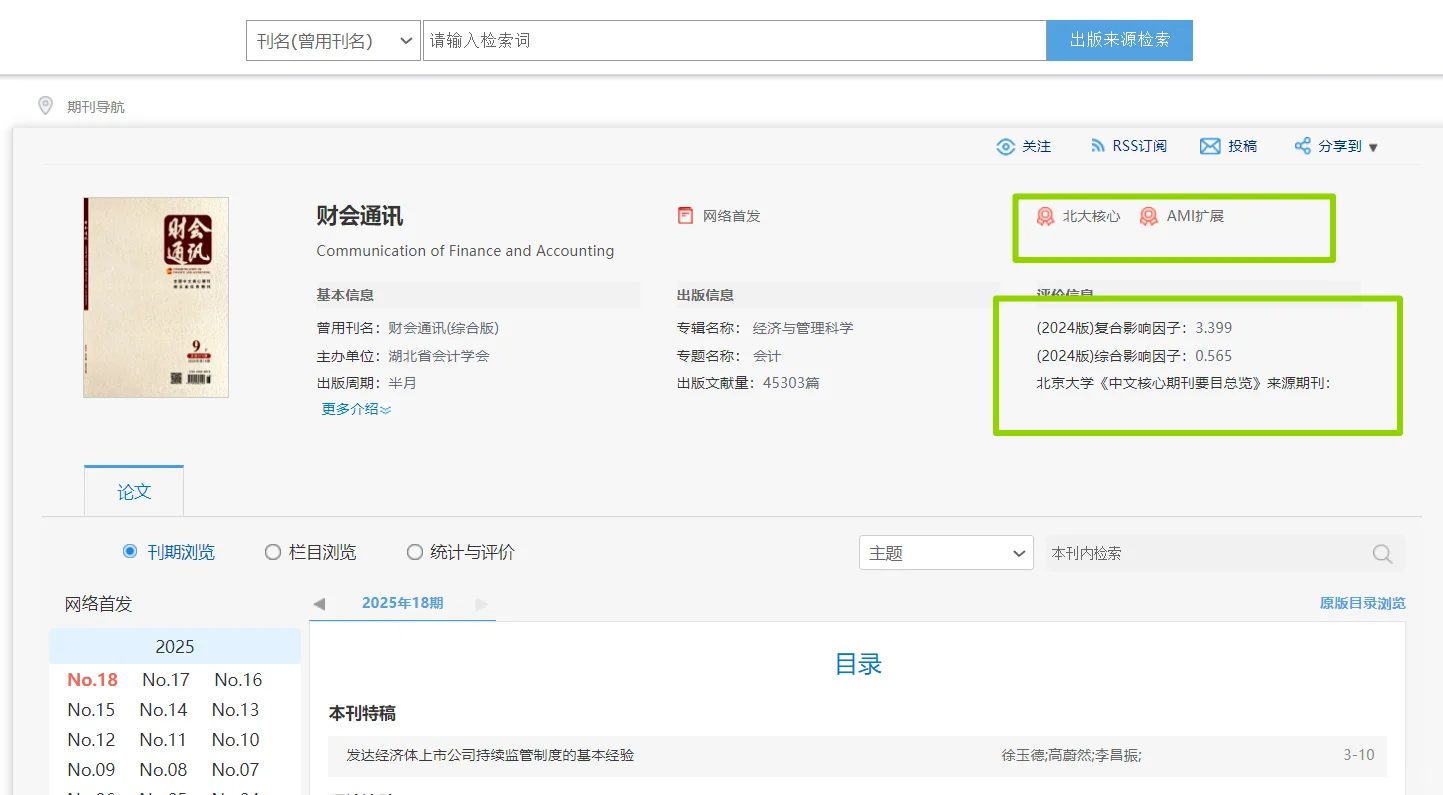The width and height of the screenshot is (1443, 795).
Task: Click the share icon beside 分享到
Action: [1302, 146]
